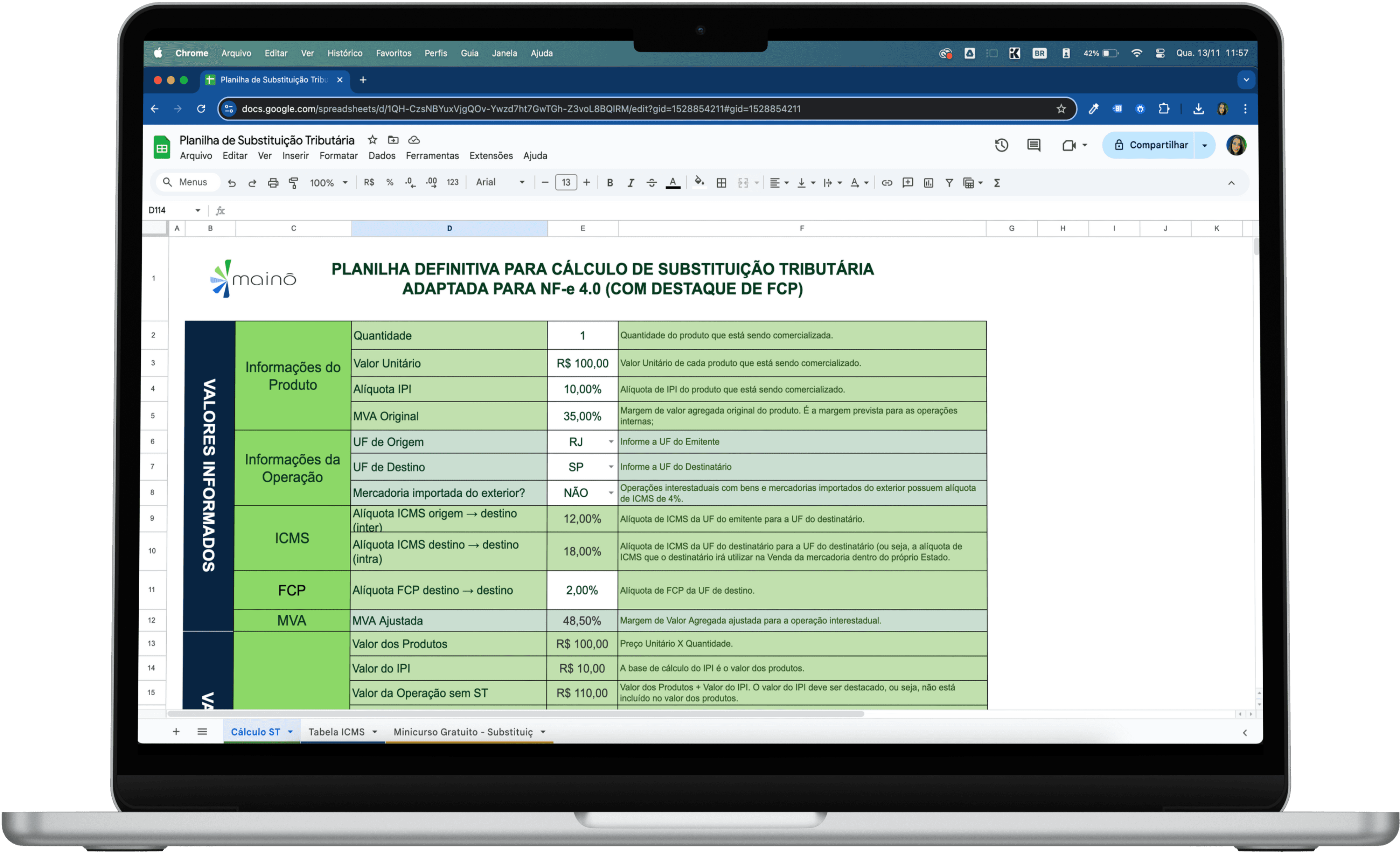This screenshot has height=852, width=1400.
Task: Apply currency format R$ button
Action: click(x=369, y=182)
